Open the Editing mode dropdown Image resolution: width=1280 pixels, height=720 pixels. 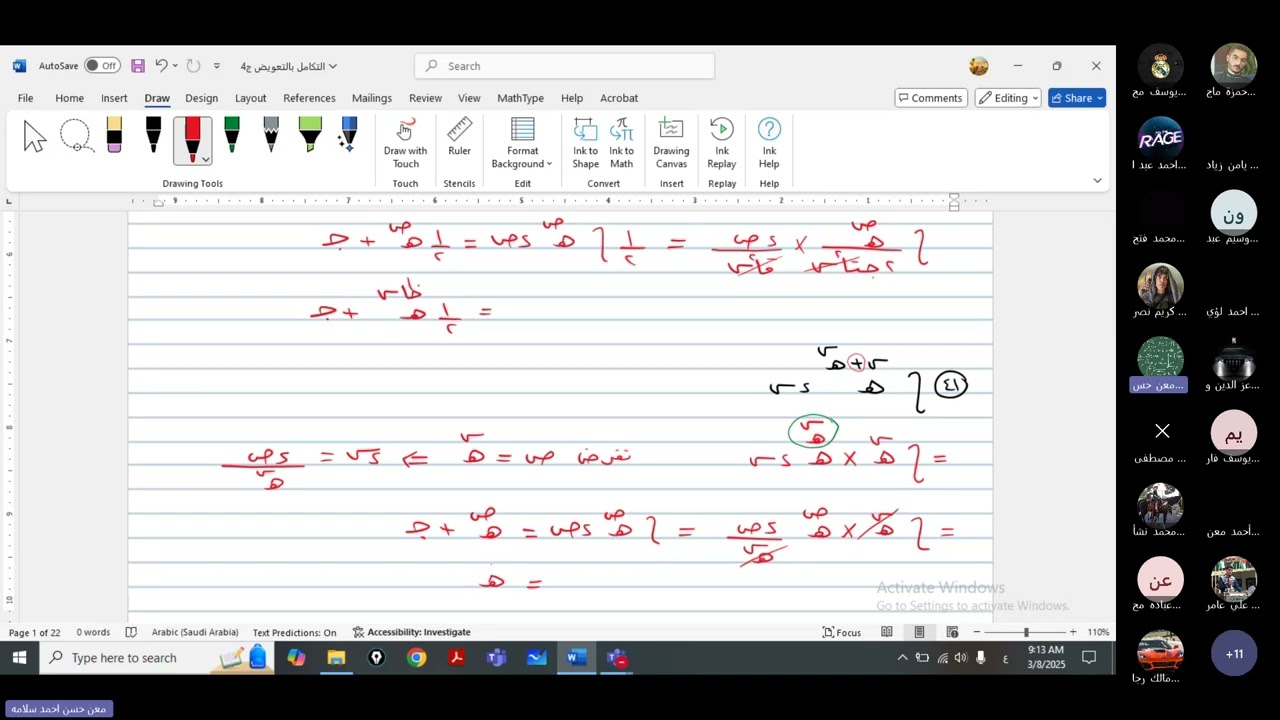[x=1008, y=98]
